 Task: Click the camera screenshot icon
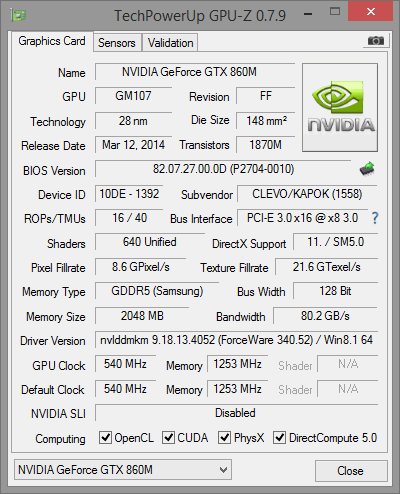(x=376, y=41)
